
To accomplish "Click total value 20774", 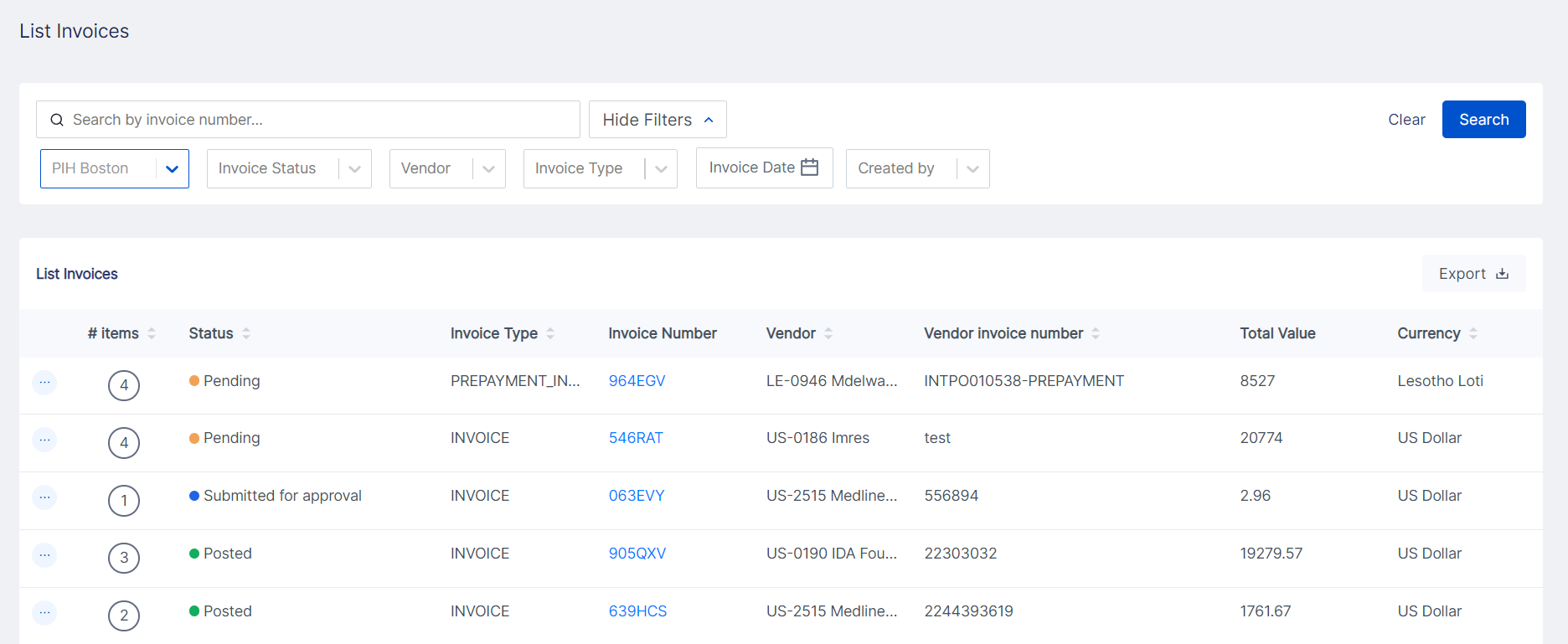I will coord(1261,438).
